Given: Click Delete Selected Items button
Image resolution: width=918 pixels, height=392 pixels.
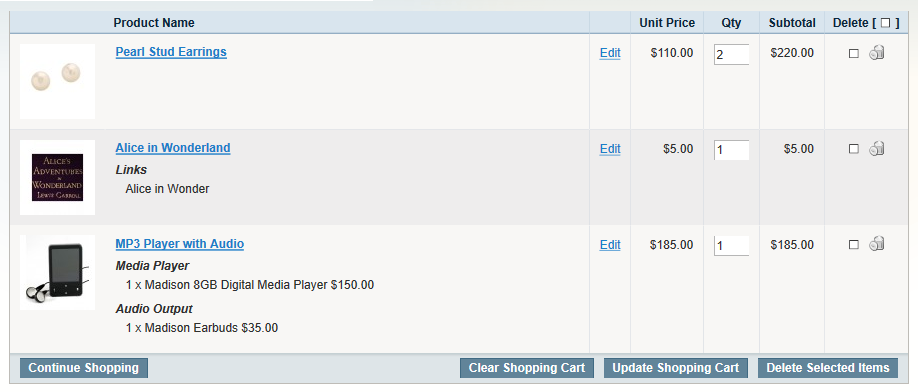Looking at the screenshot, I should 828,368.
